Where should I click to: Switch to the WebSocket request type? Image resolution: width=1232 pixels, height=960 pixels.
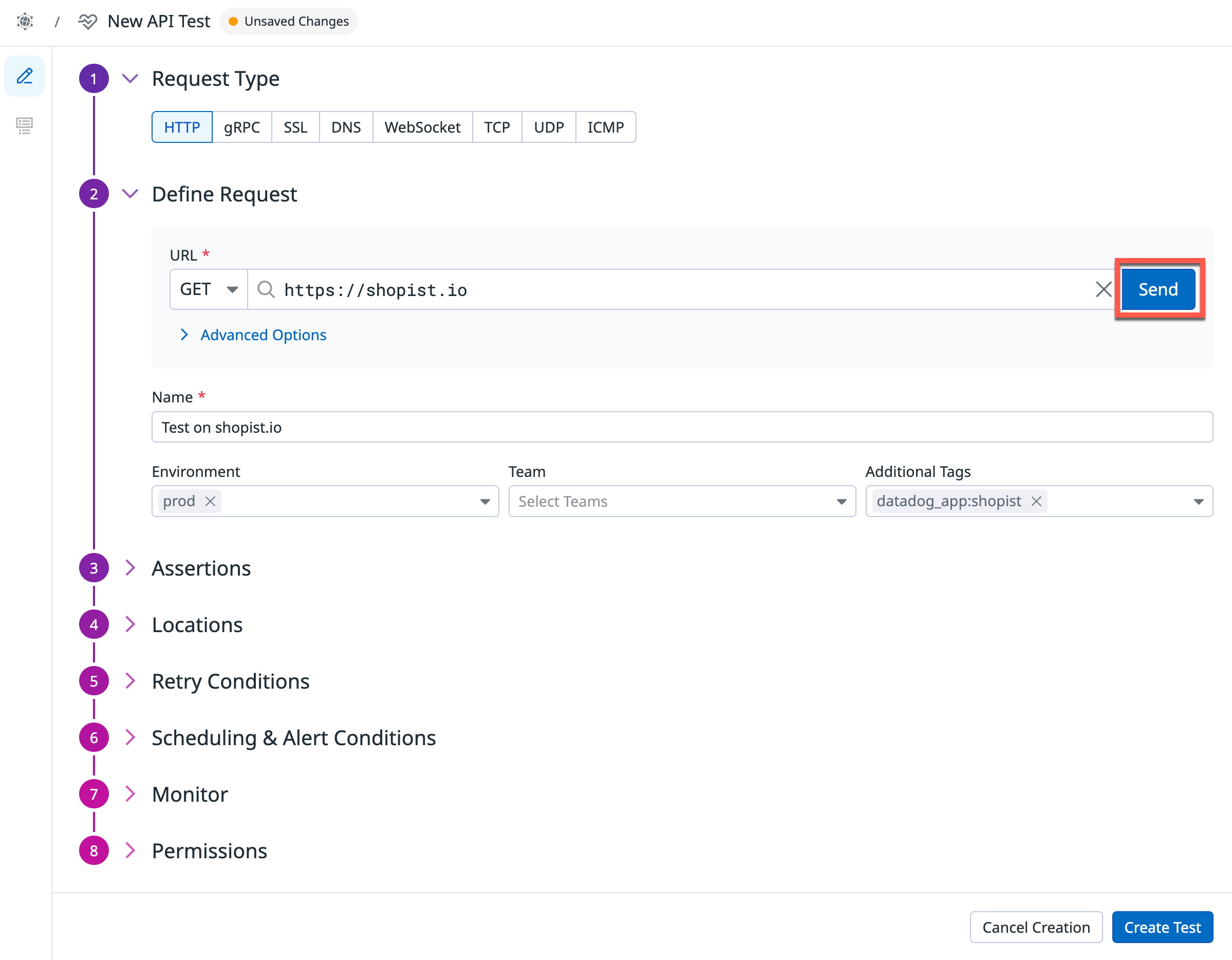pos(422,127)
